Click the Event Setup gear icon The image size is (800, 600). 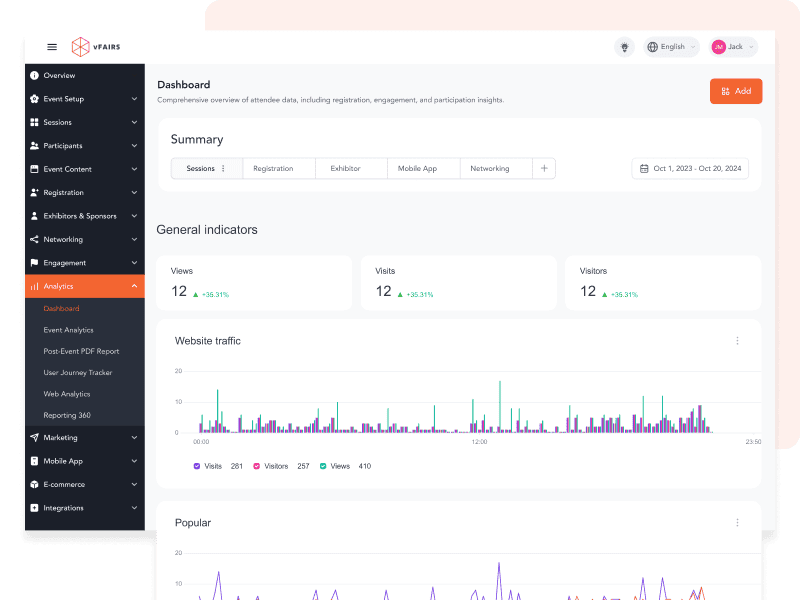(34, 99)
